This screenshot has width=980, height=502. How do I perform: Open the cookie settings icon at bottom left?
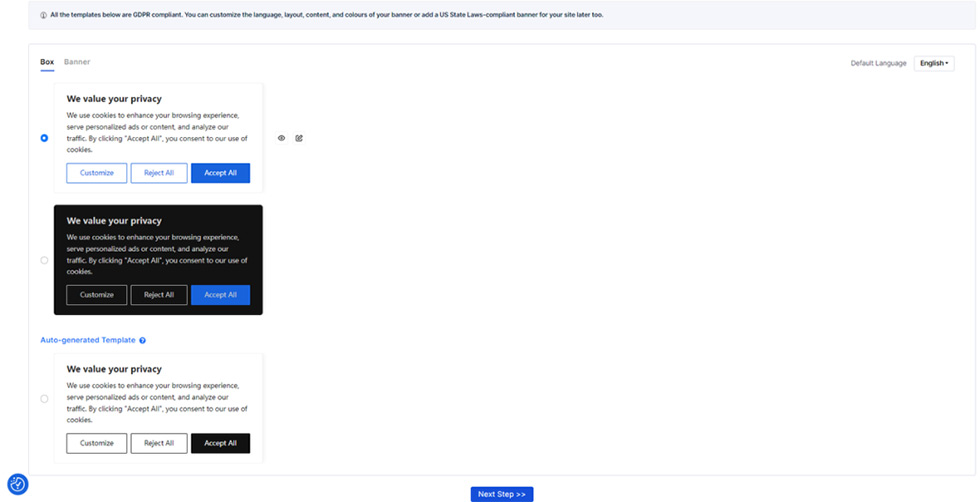coord(17,484)
